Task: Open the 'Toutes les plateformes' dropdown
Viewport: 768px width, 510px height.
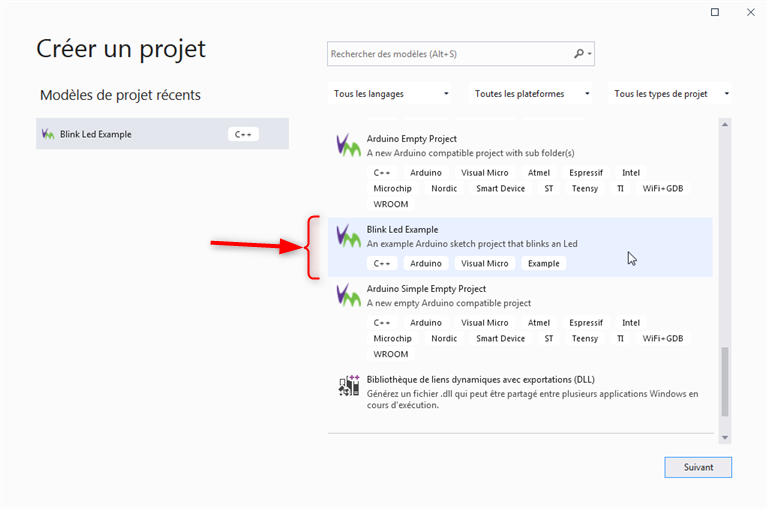Action: (530, 94)
